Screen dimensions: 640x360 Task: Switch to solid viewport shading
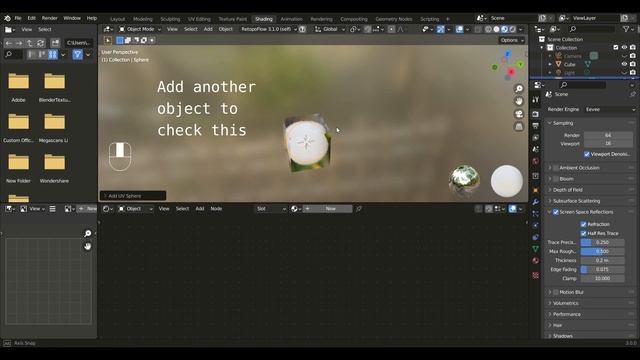tap(496, 29)
